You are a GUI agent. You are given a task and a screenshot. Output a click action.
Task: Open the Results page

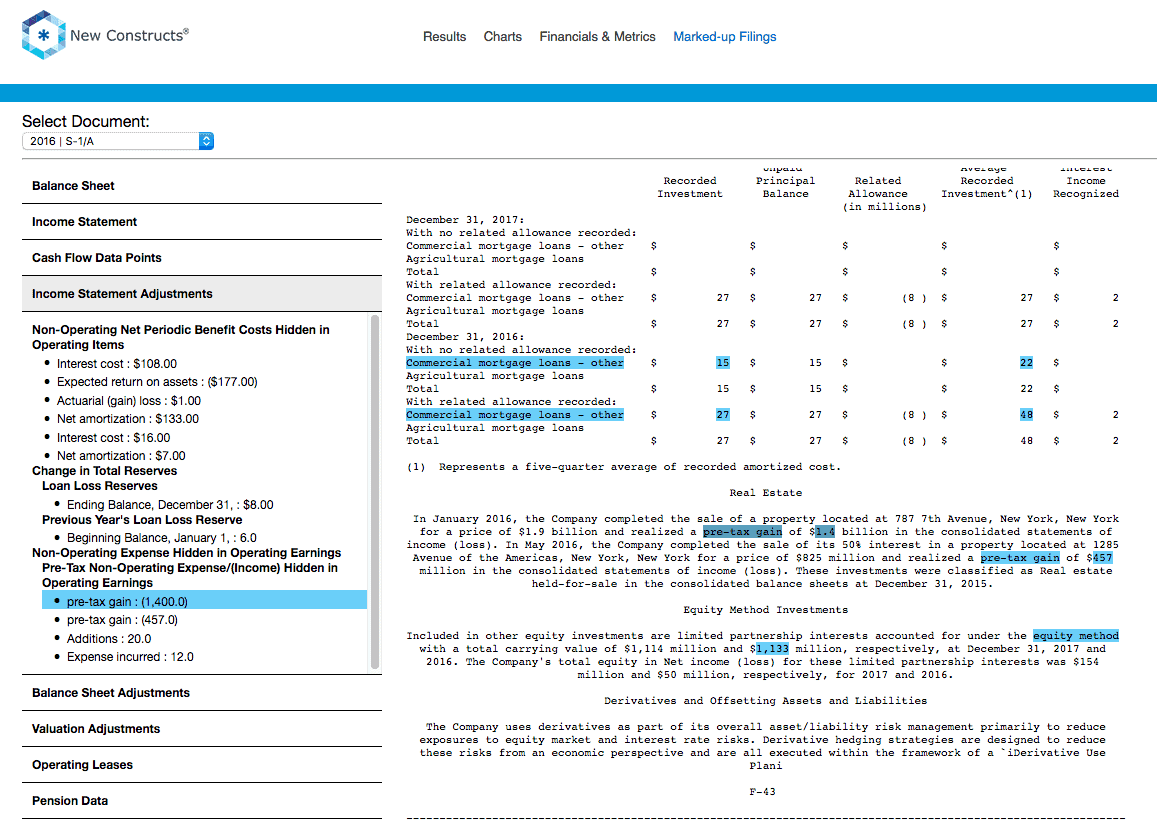(444, 36)
